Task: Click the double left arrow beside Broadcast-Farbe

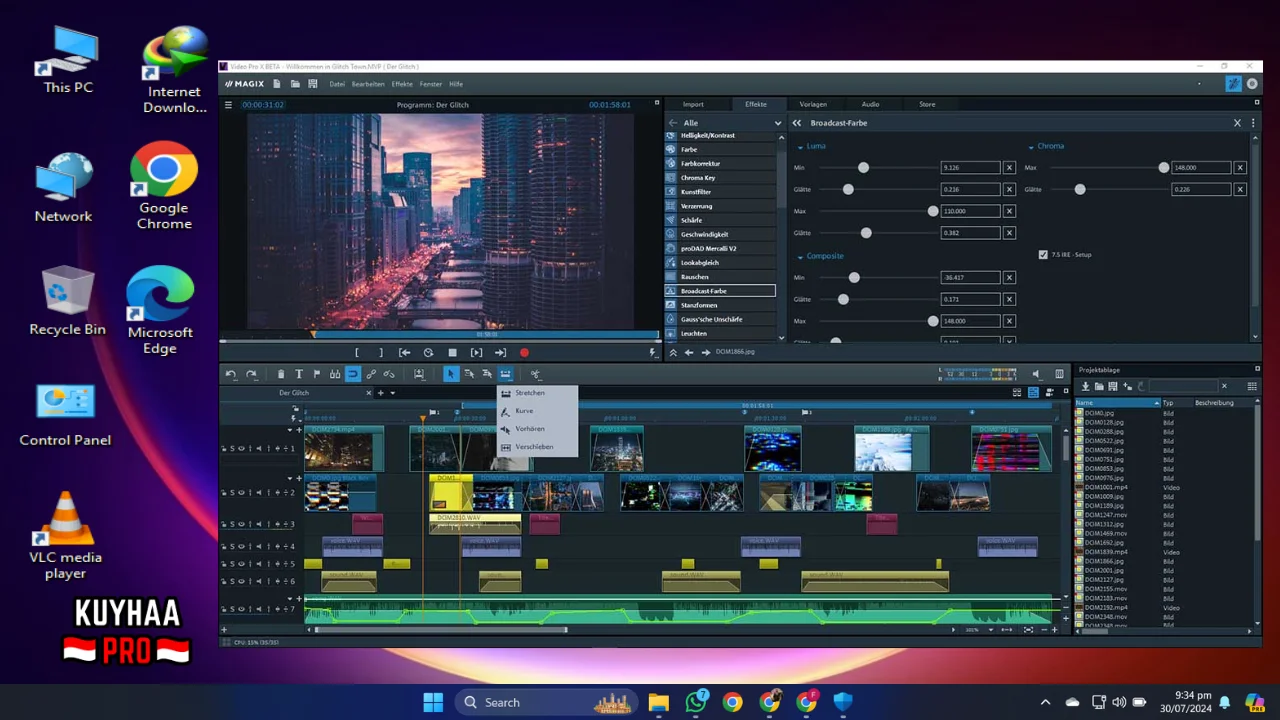Action: 797,123
